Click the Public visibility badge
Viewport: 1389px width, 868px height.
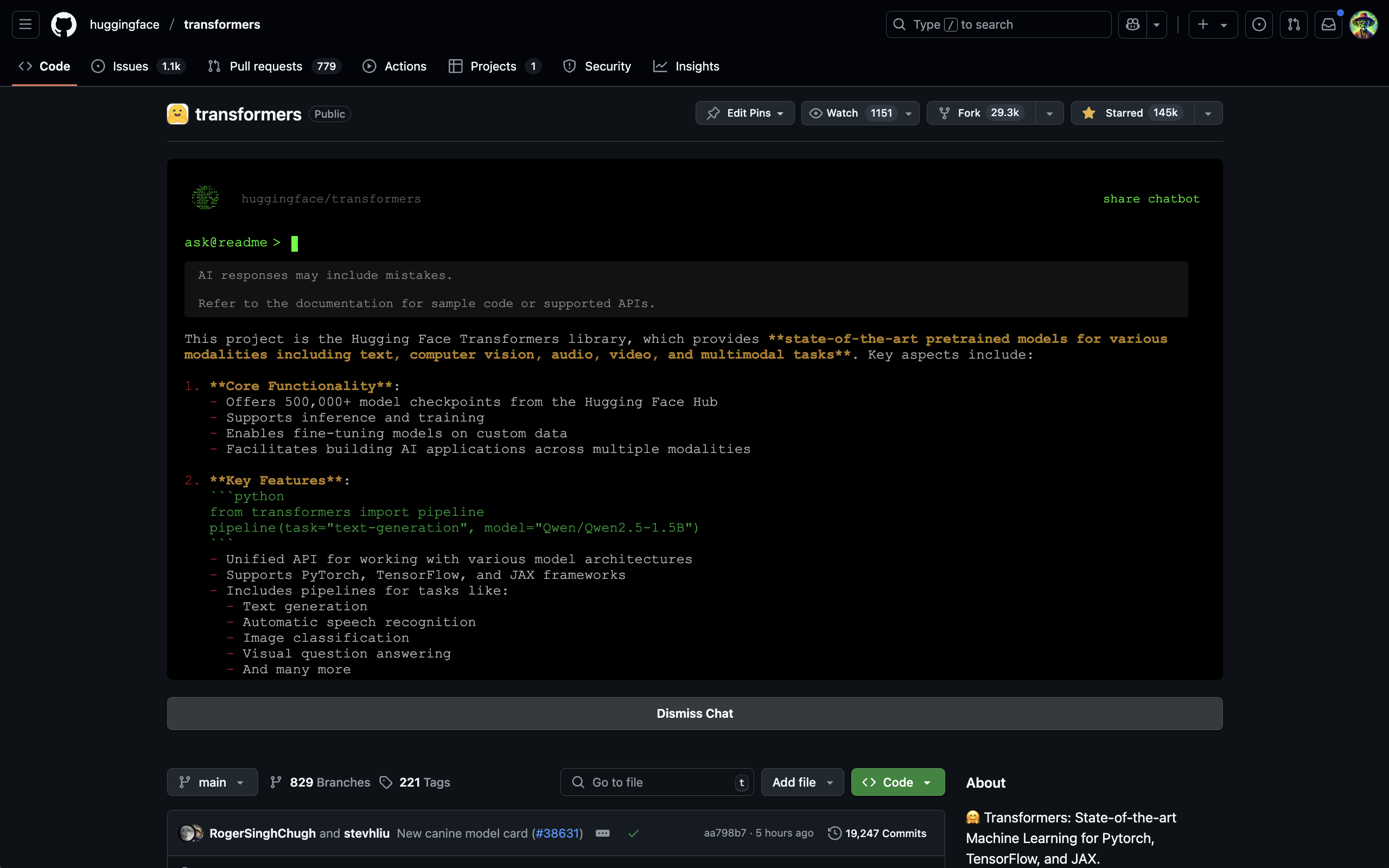tap(329, 114)
